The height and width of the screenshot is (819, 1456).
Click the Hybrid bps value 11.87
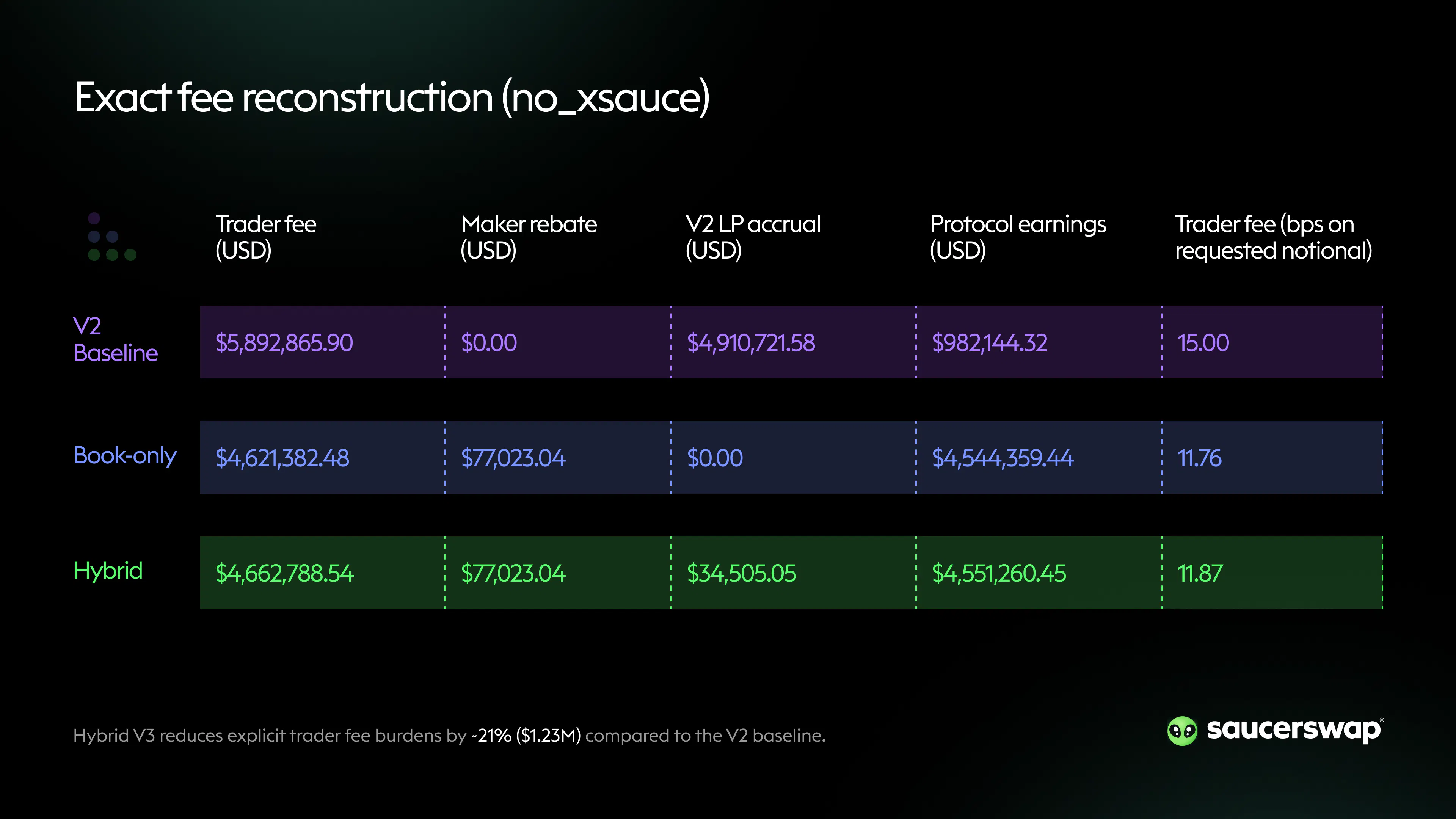[x=1199, y=573]
